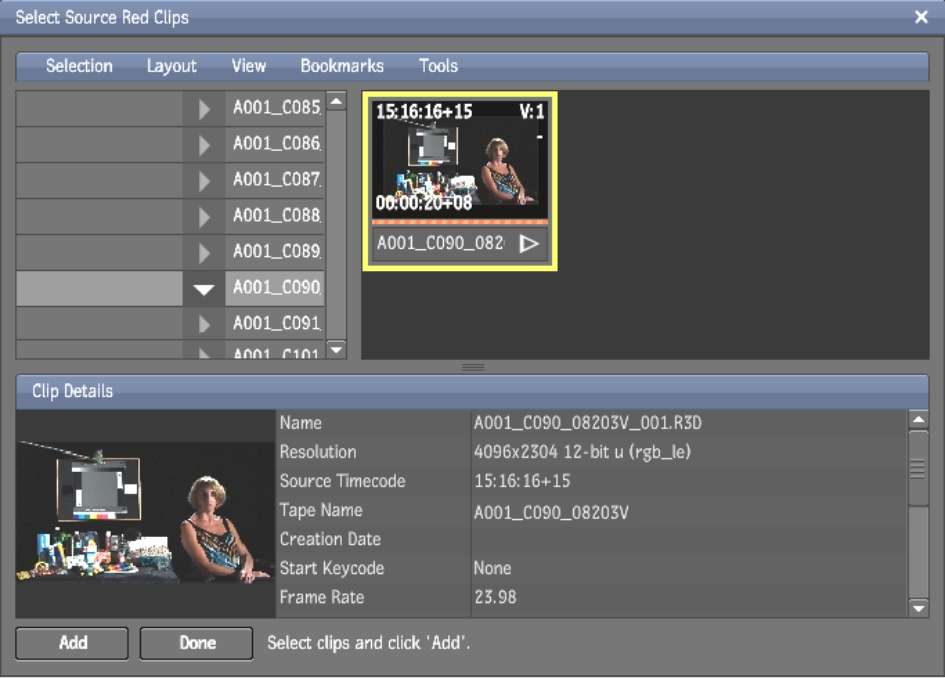Click the Add button
The width and height of the screenshot is (945, 678).
pos(72,643)
